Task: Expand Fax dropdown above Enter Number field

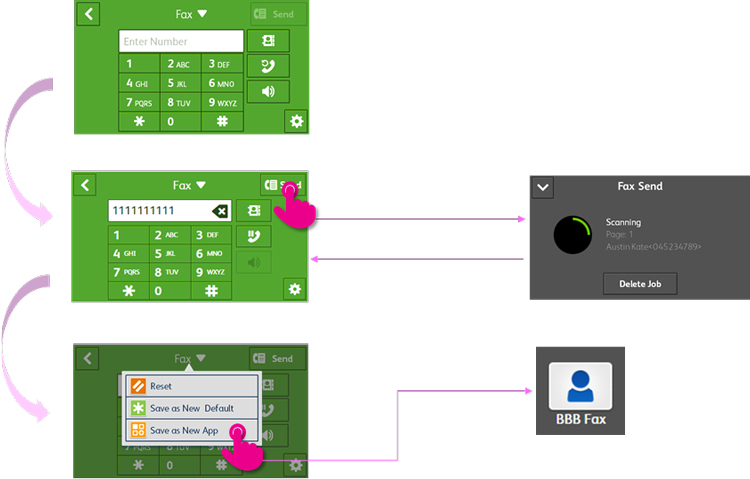Action: click(x=190, y=14)
